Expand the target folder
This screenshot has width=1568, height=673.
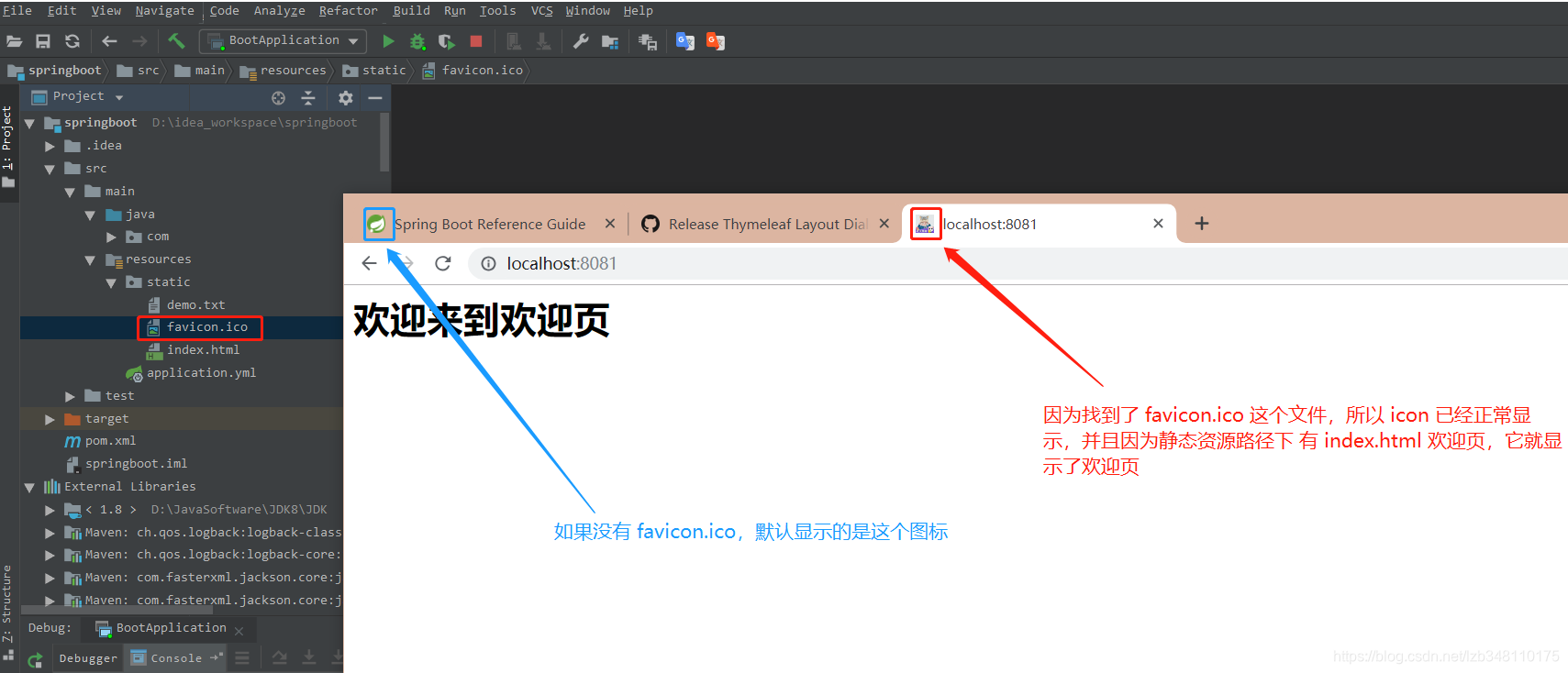tap(50, 419)
